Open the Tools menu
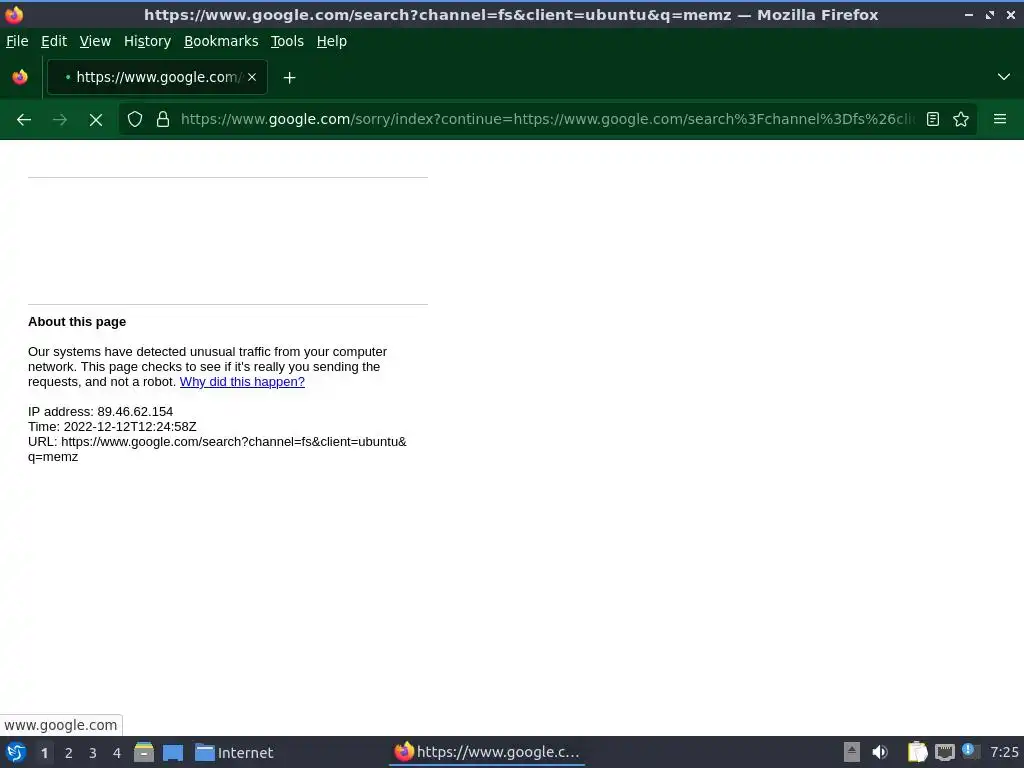The image size is (1024, 768). 287,41
